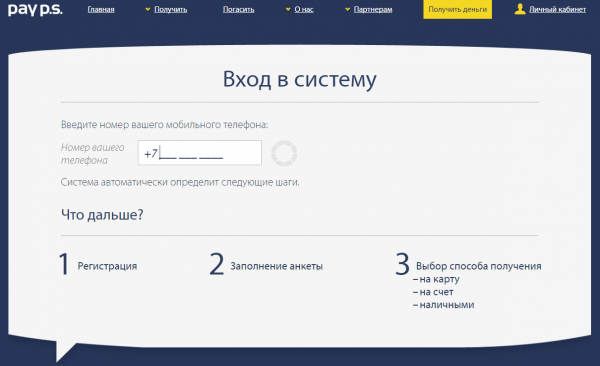Click the step 2 Заполнение анкеты text
The height and width of the screenshot is (366, 600).
point(277,266)
